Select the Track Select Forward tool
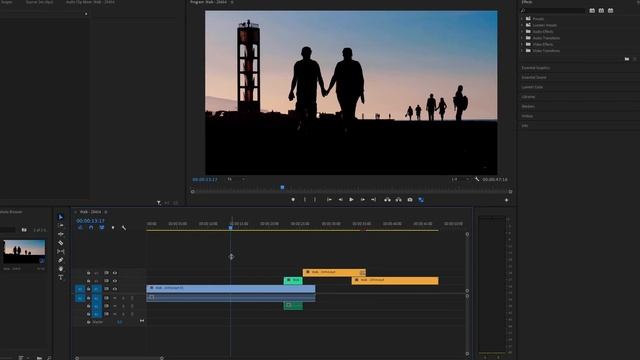Image resolution: width=640 pixels, height=360 pixels. pyautogui.click(x=60, y=225)
